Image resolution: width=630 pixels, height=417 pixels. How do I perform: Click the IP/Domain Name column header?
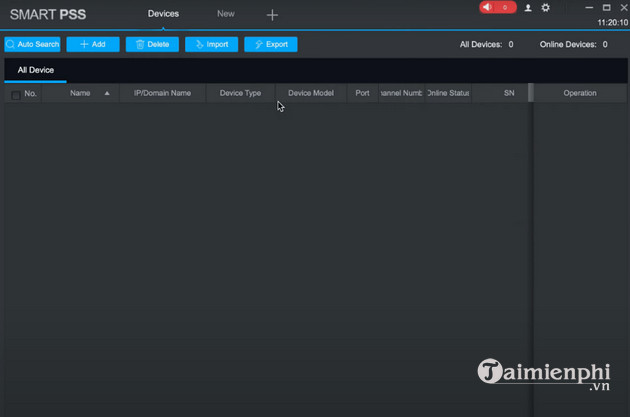coord(162,93)
